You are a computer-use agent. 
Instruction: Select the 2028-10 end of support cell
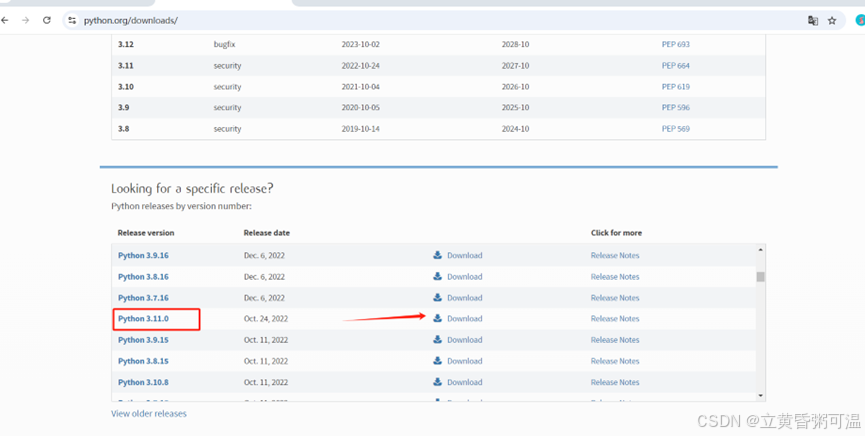pyautogui.click(x=515, y=44)
